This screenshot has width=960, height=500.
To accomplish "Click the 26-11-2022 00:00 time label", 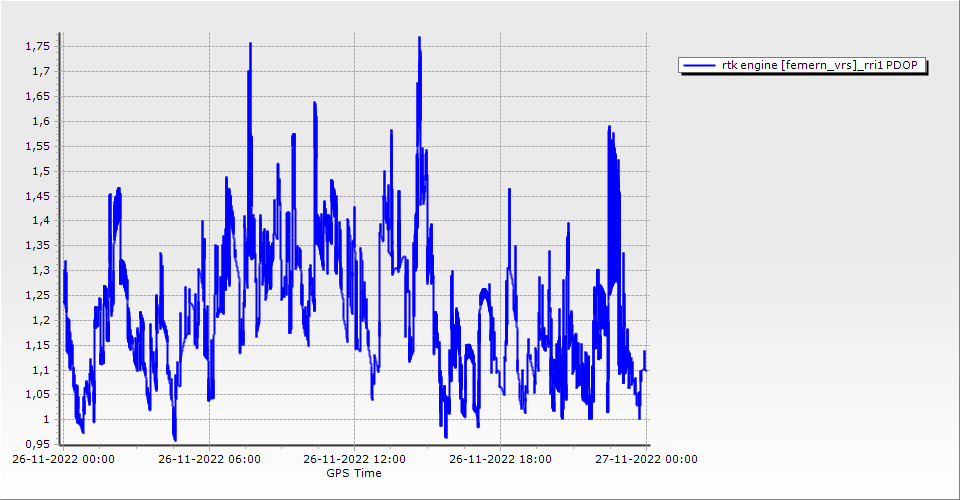I will pos(61,459).
